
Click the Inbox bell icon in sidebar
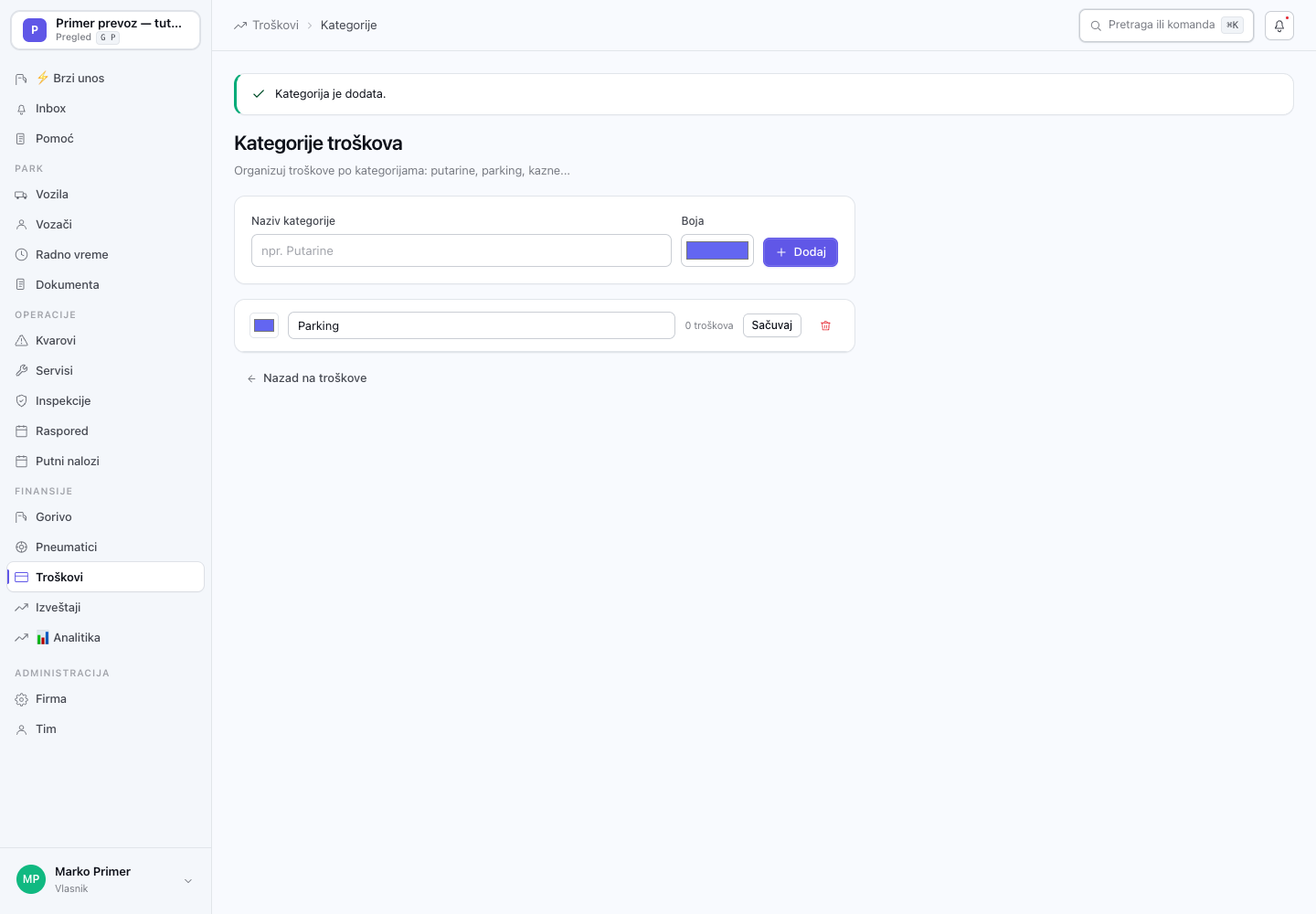pos(21,109)
